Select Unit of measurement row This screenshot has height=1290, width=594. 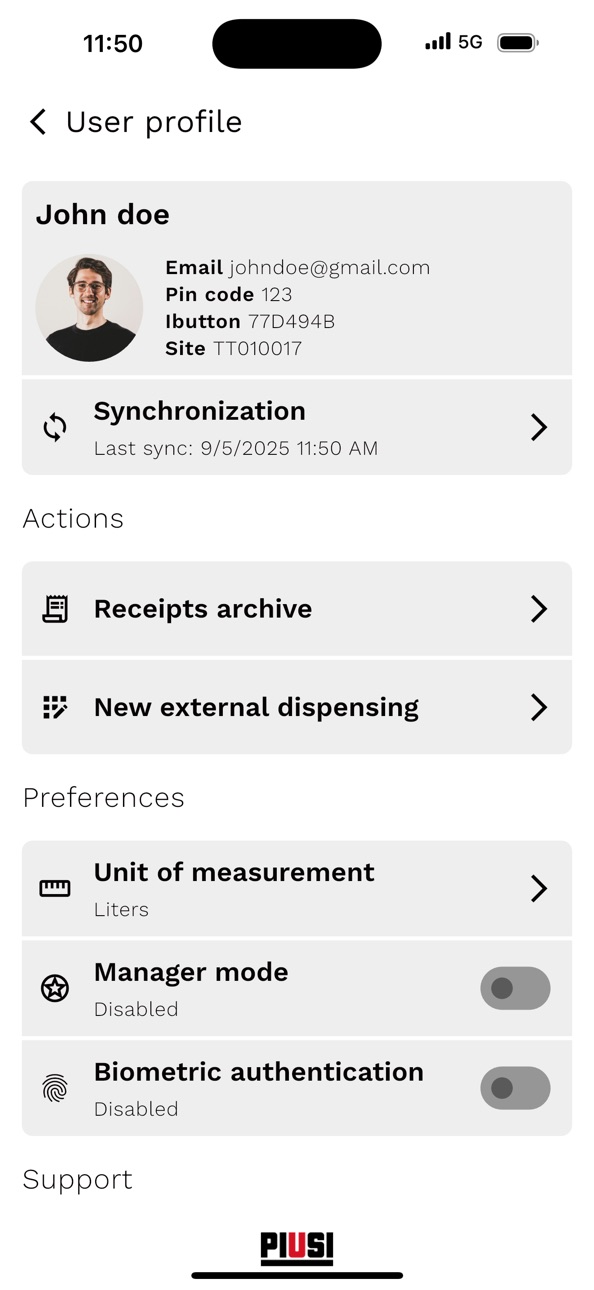coord(297,888)
